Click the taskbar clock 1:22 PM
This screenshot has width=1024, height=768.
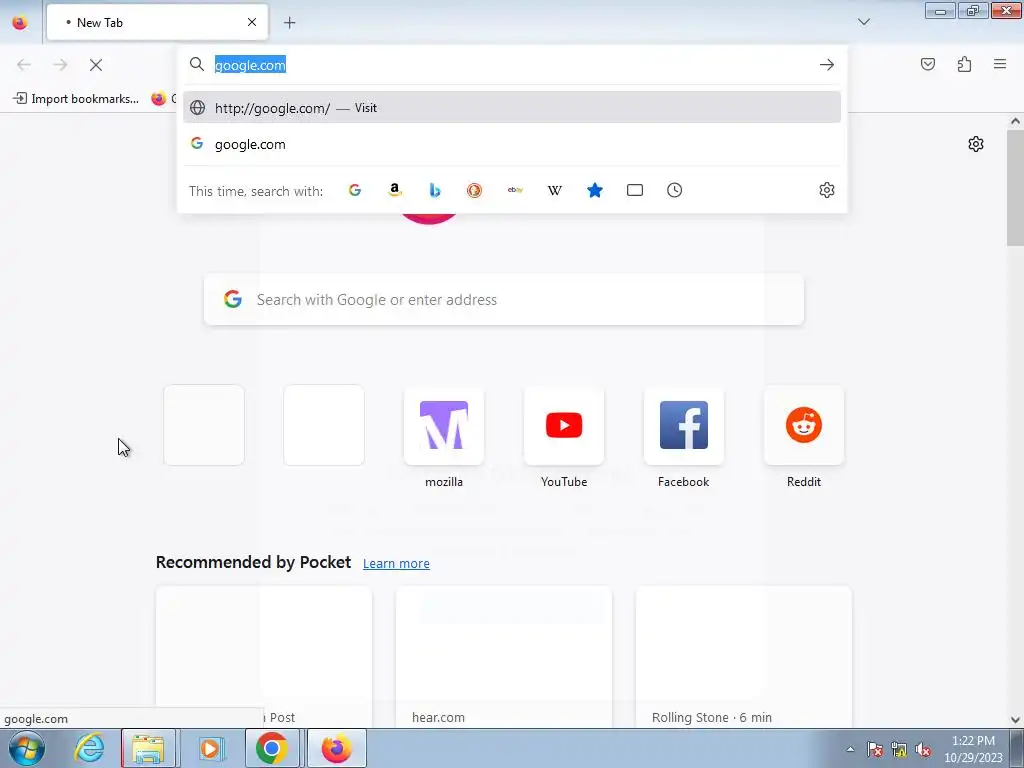click(973, 749)
